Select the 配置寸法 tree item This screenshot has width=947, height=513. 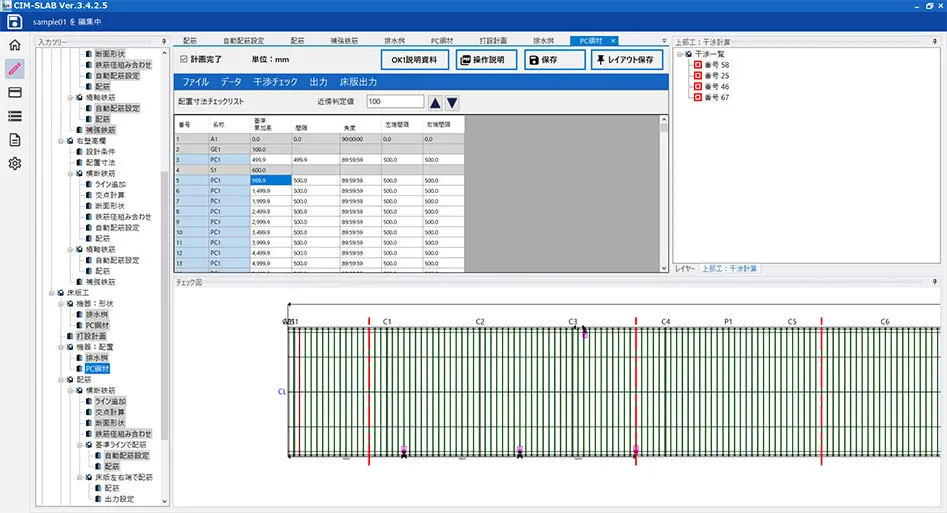point(100,163)
